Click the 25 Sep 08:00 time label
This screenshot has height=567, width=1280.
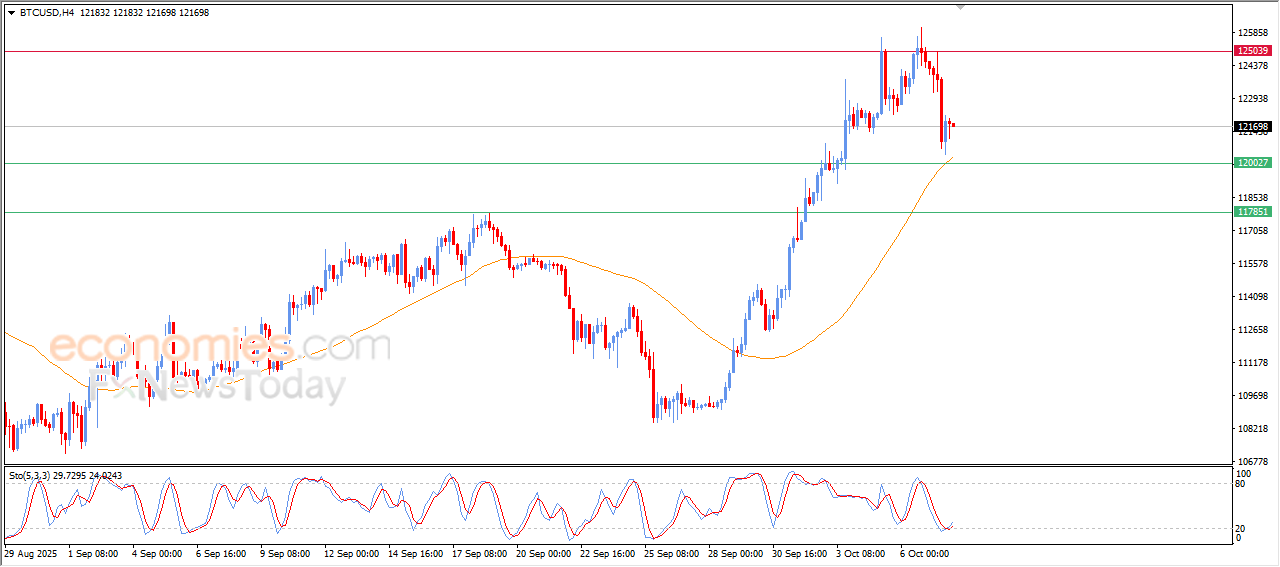[x=673, y=552]
